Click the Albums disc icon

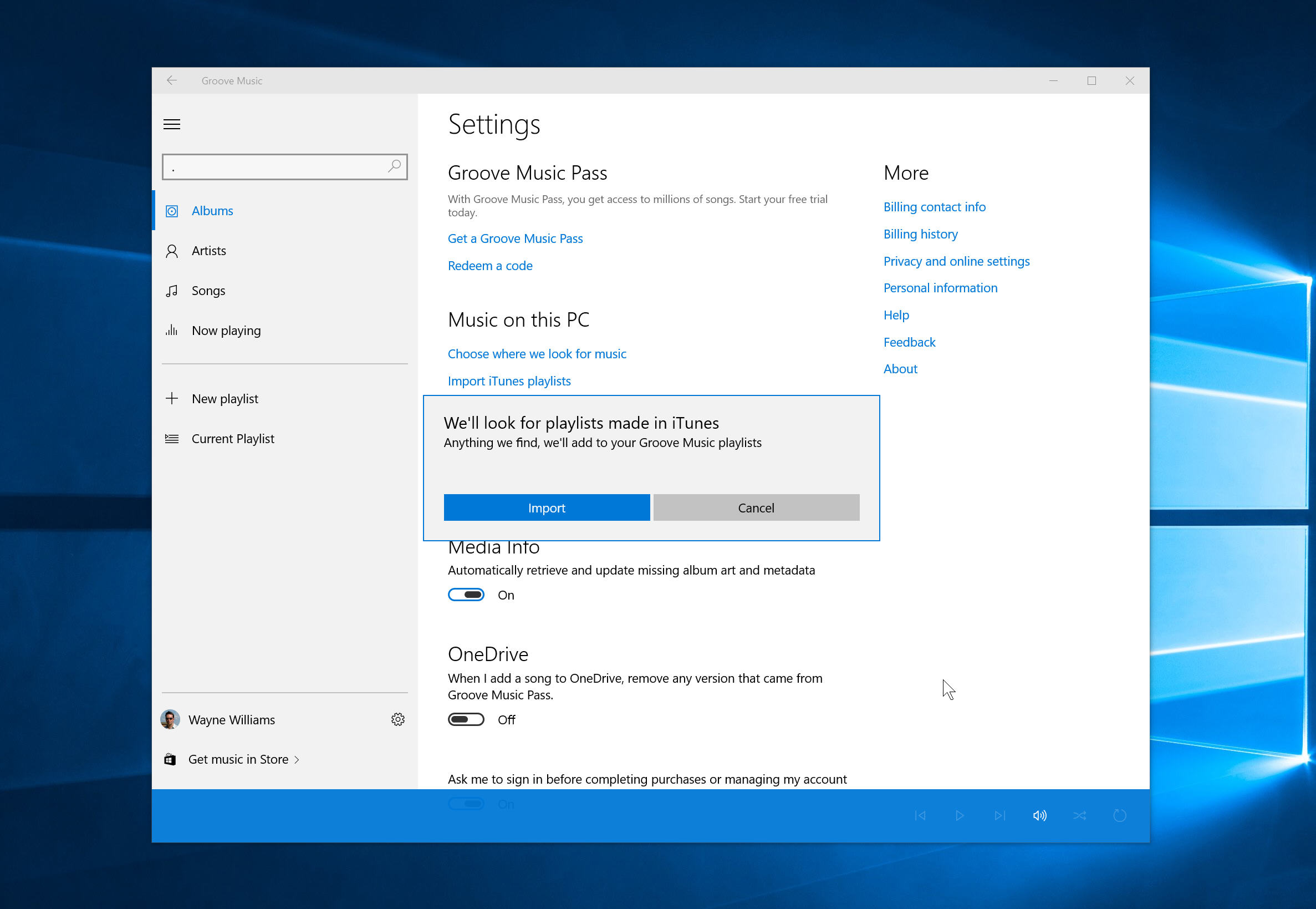(x=171, y=211)
